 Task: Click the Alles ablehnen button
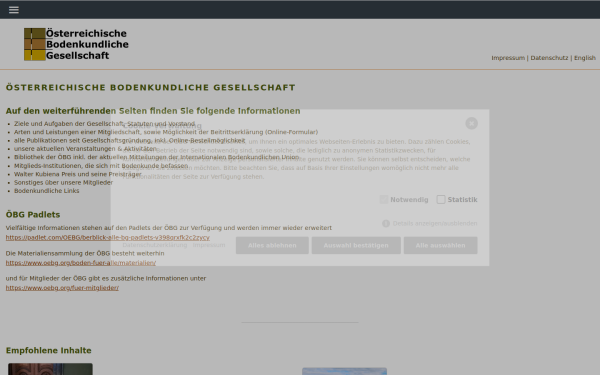point(272,245)
